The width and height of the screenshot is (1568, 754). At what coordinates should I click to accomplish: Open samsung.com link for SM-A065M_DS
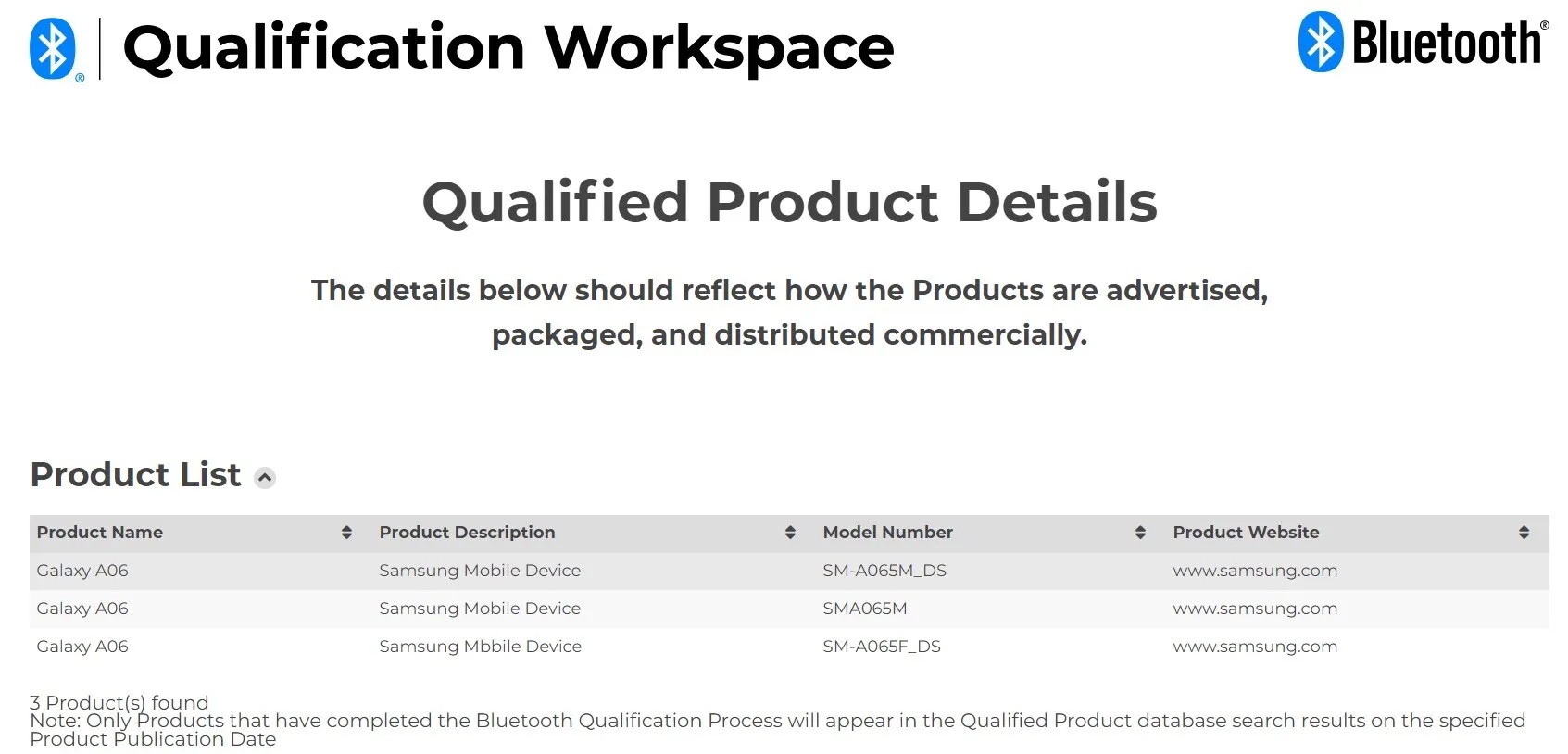click(x=1255, y=571)
